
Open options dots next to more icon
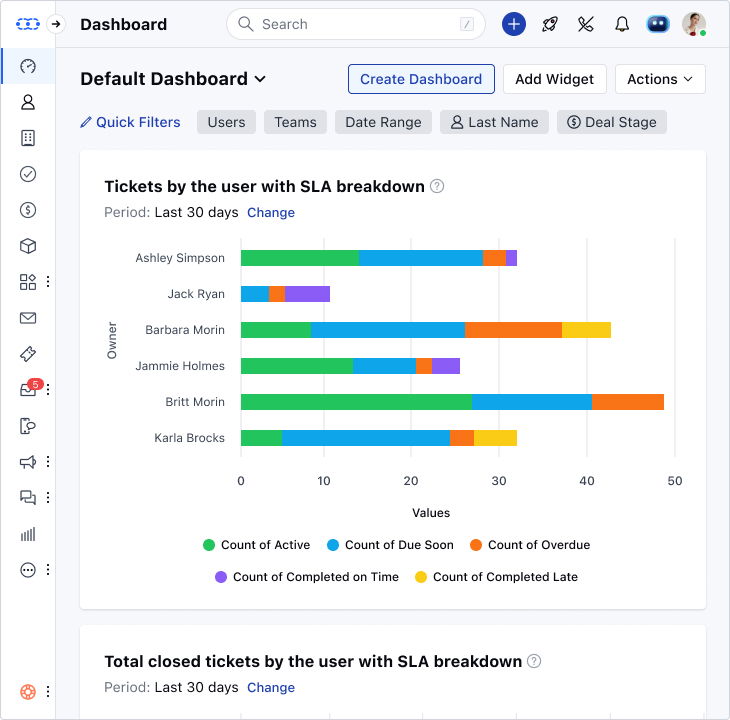[x=48, y=570]
